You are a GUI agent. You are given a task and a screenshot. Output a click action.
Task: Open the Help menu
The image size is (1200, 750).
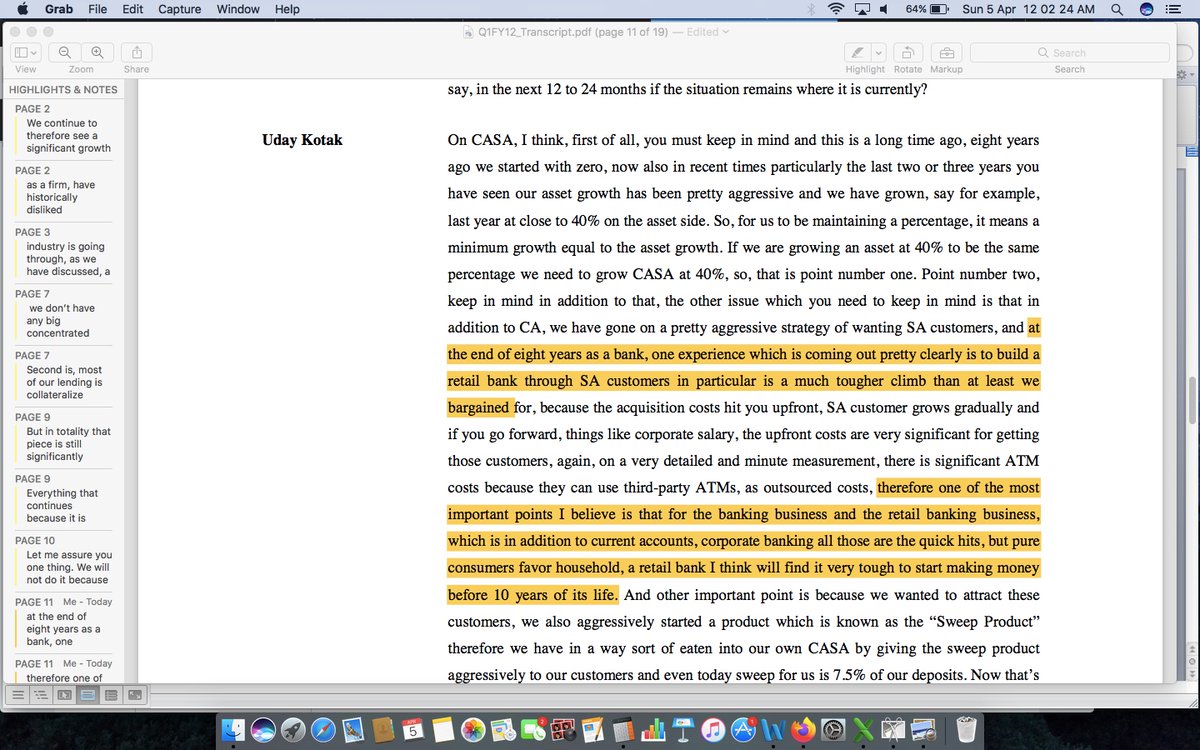287,9
